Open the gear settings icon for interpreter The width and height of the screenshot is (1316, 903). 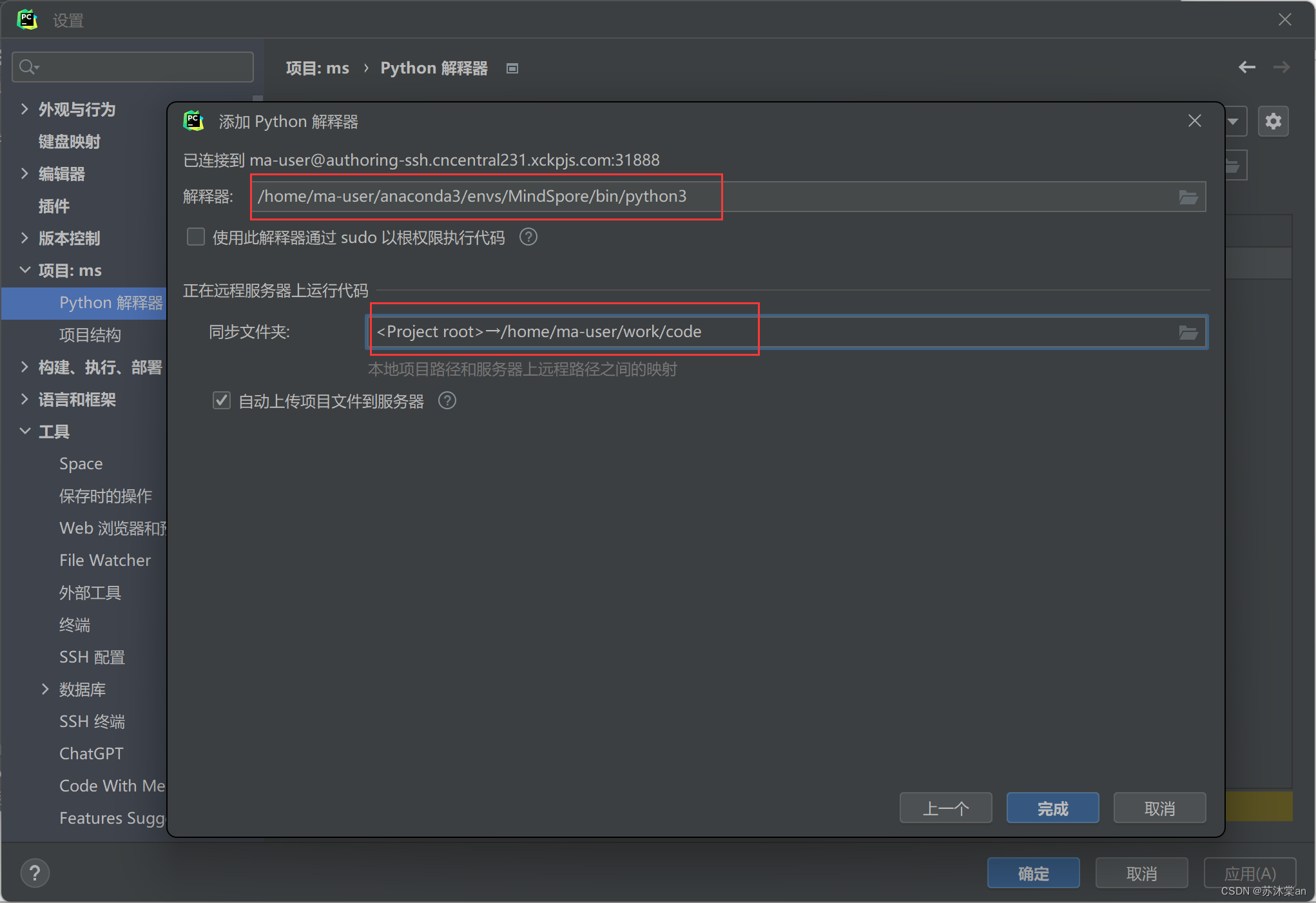[1273, 121]
